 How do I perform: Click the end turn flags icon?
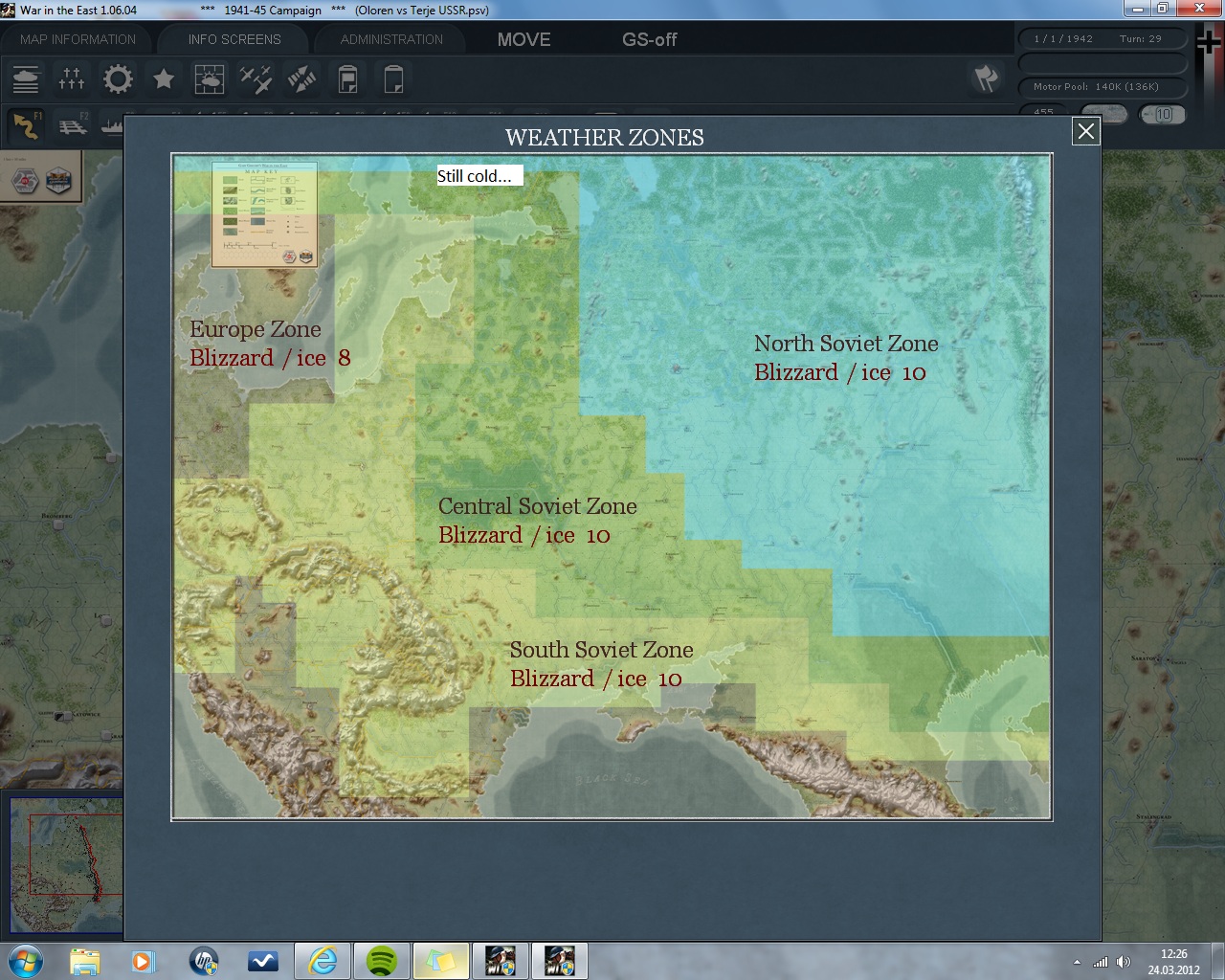coord(986,78)
